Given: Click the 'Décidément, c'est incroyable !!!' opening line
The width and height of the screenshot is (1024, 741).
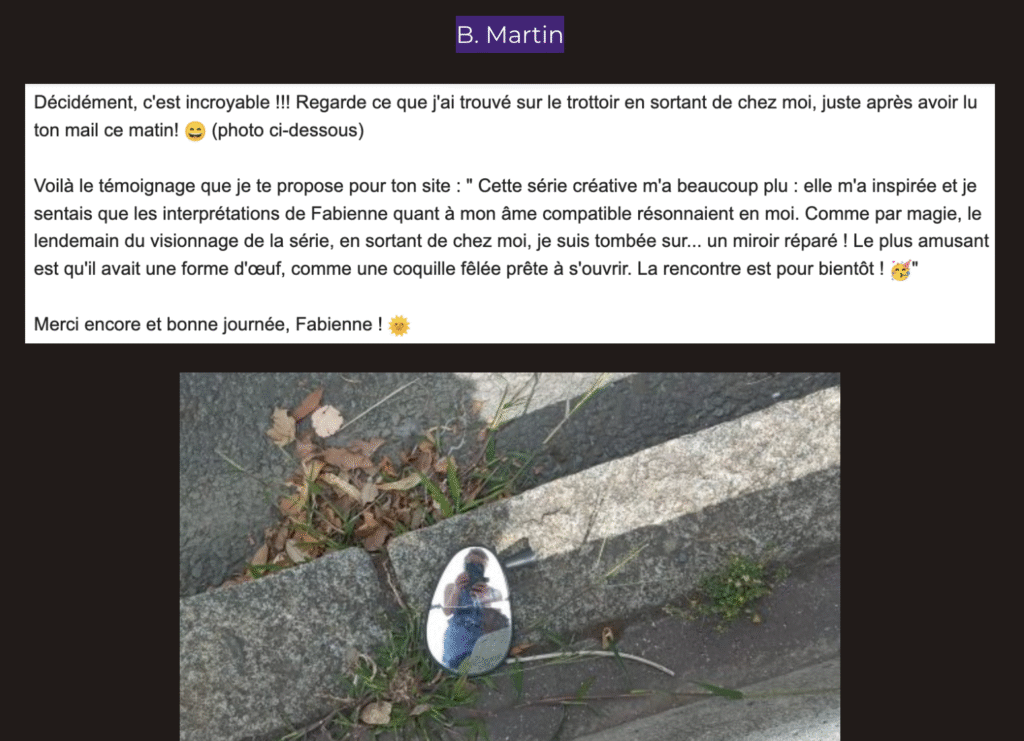Looking at the screenshot, I should pyautogui.click(x=162, y=102).
